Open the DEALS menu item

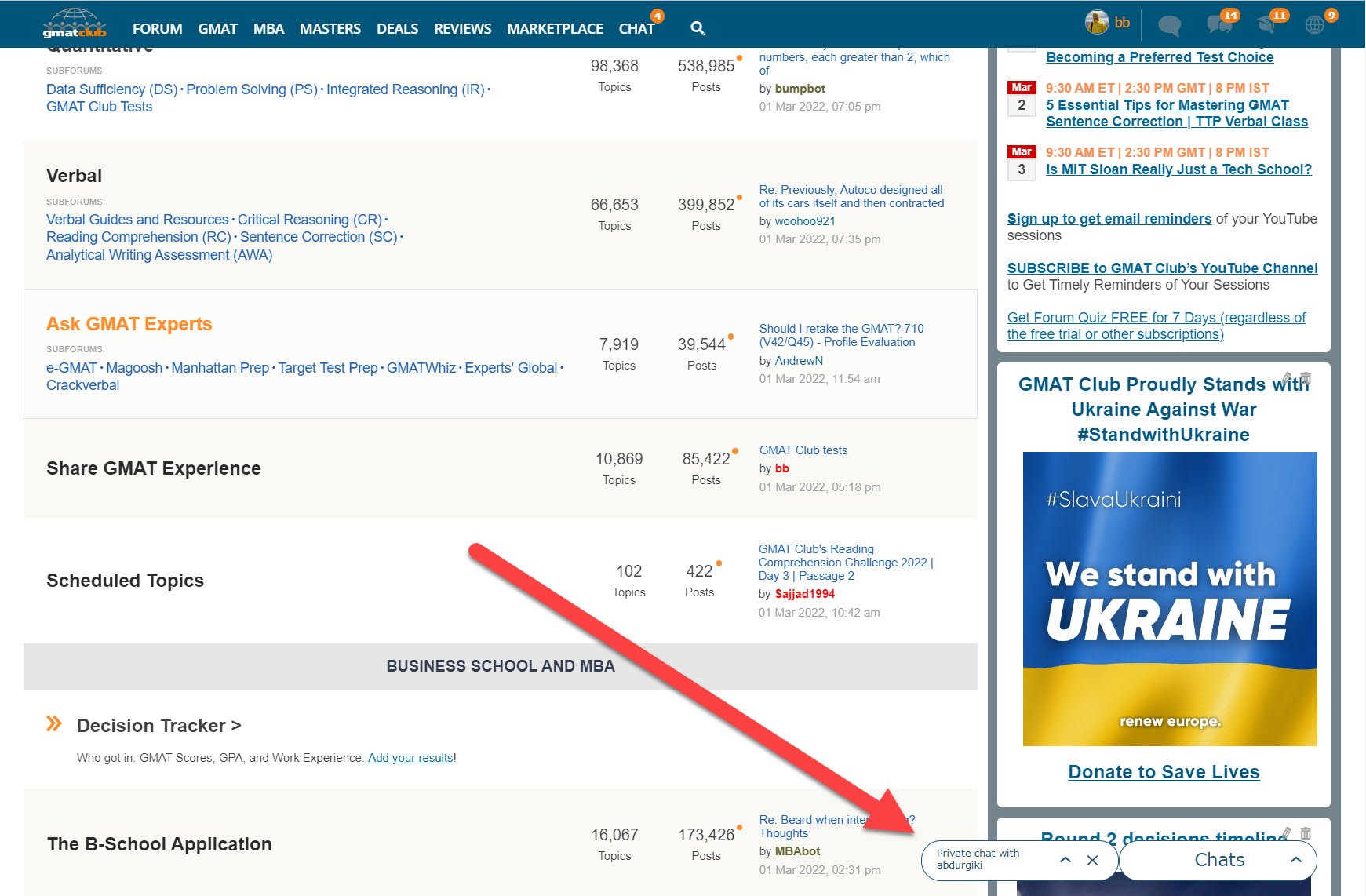(x=397, y=29)
